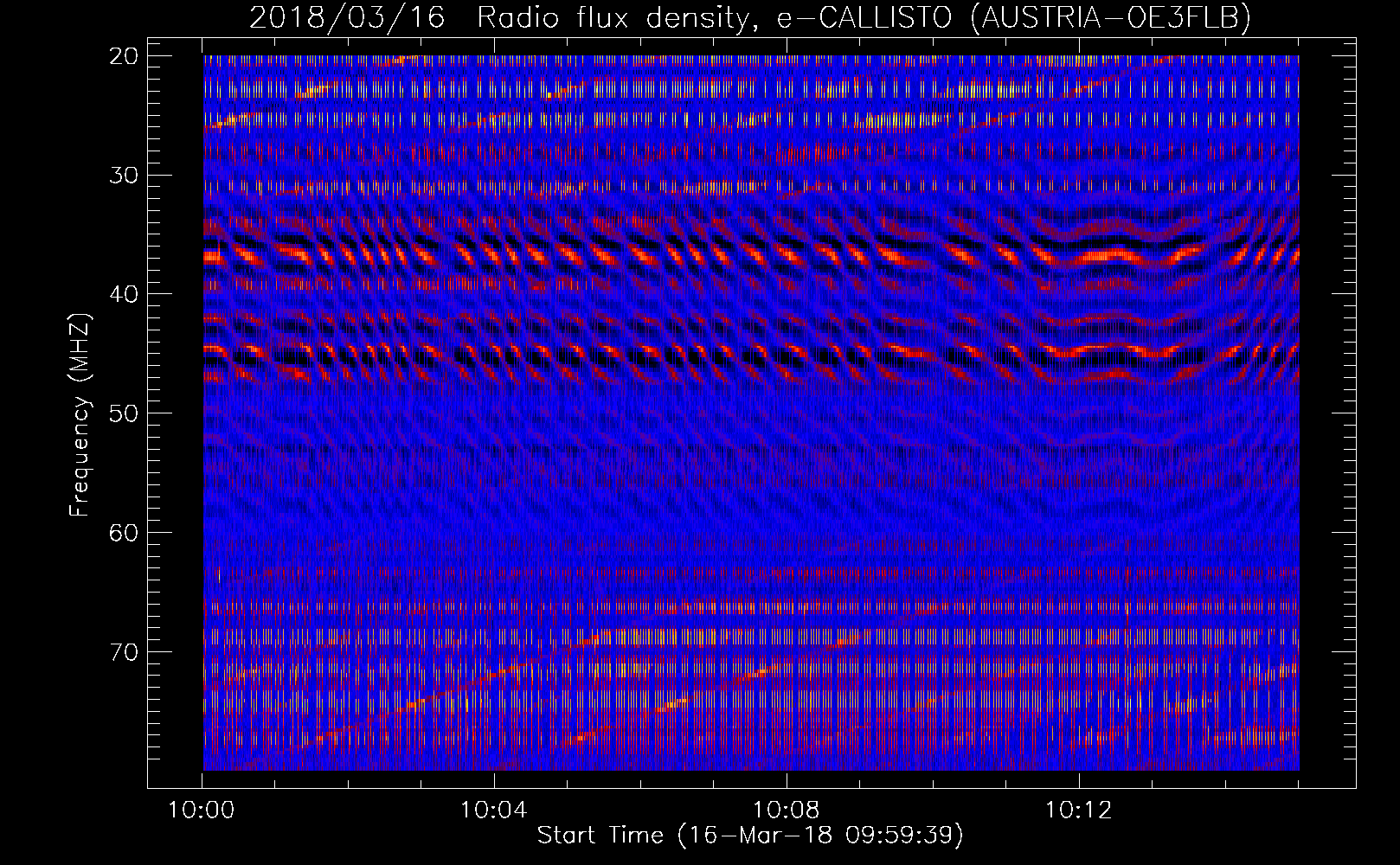Click the "Frequency (MHZ)" y-axis label

[x=80, y=415]
